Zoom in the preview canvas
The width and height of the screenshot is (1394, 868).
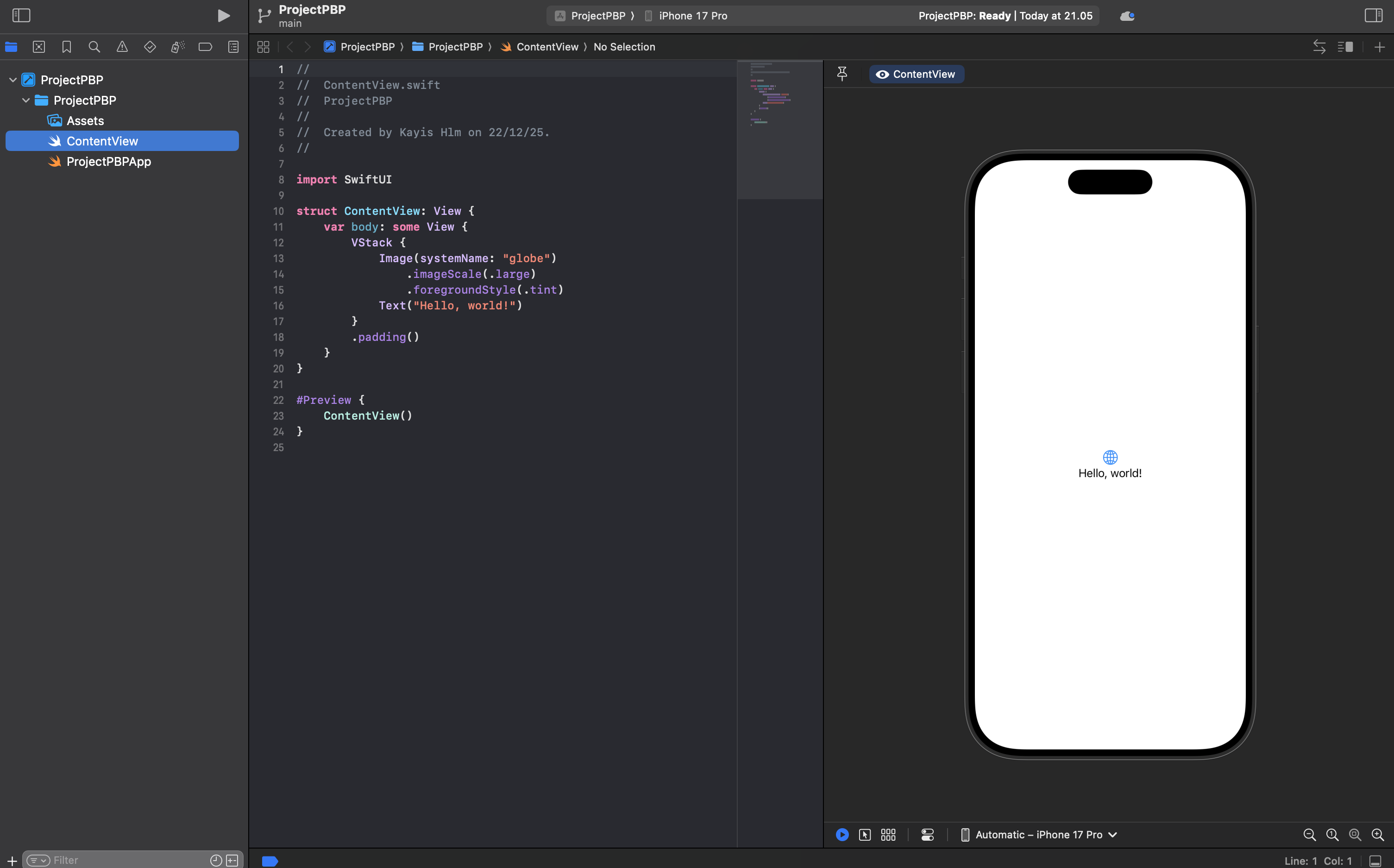point(1377,835)
